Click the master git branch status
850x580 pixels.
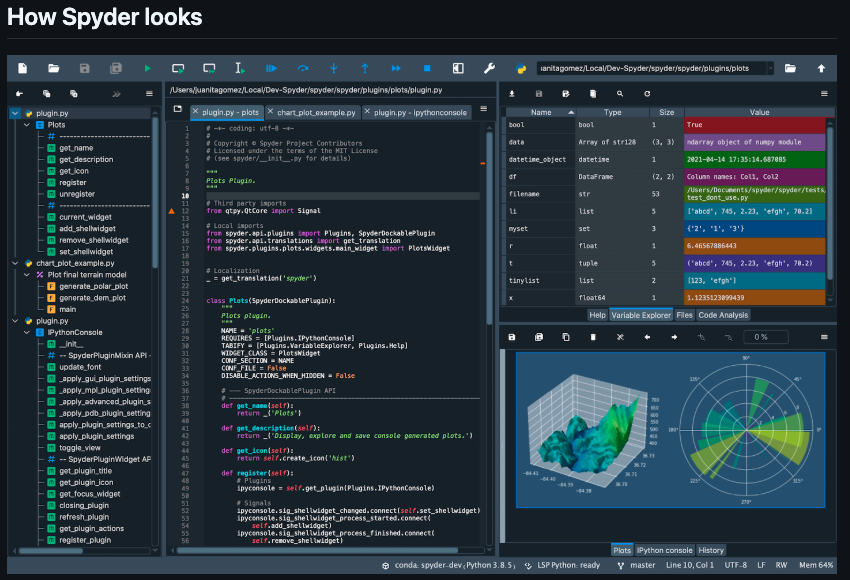pos(636,565)
